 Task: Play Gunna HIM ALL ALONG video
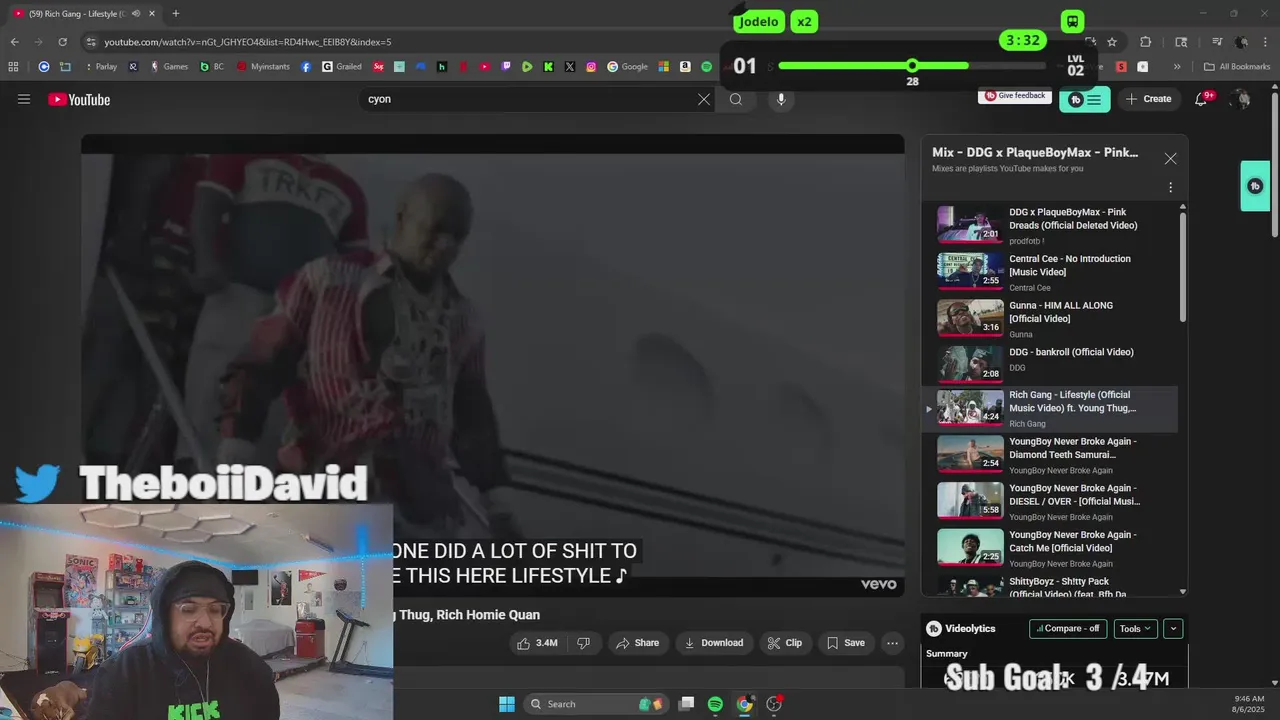[1050, 318]
